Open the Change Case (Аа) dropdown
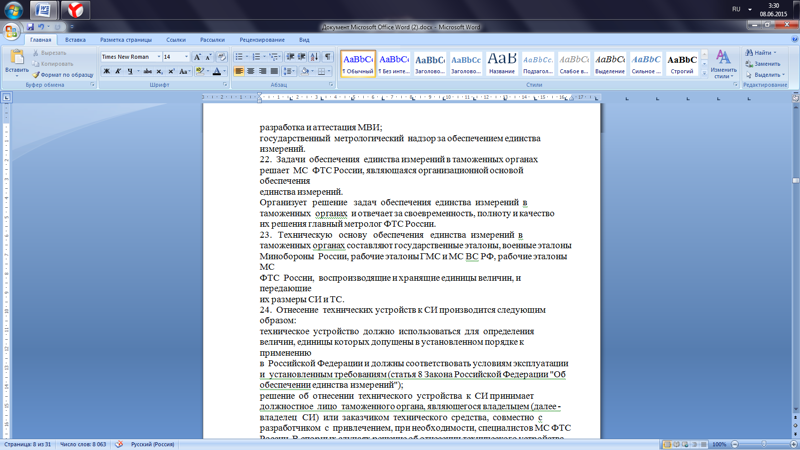 (184, 71)
